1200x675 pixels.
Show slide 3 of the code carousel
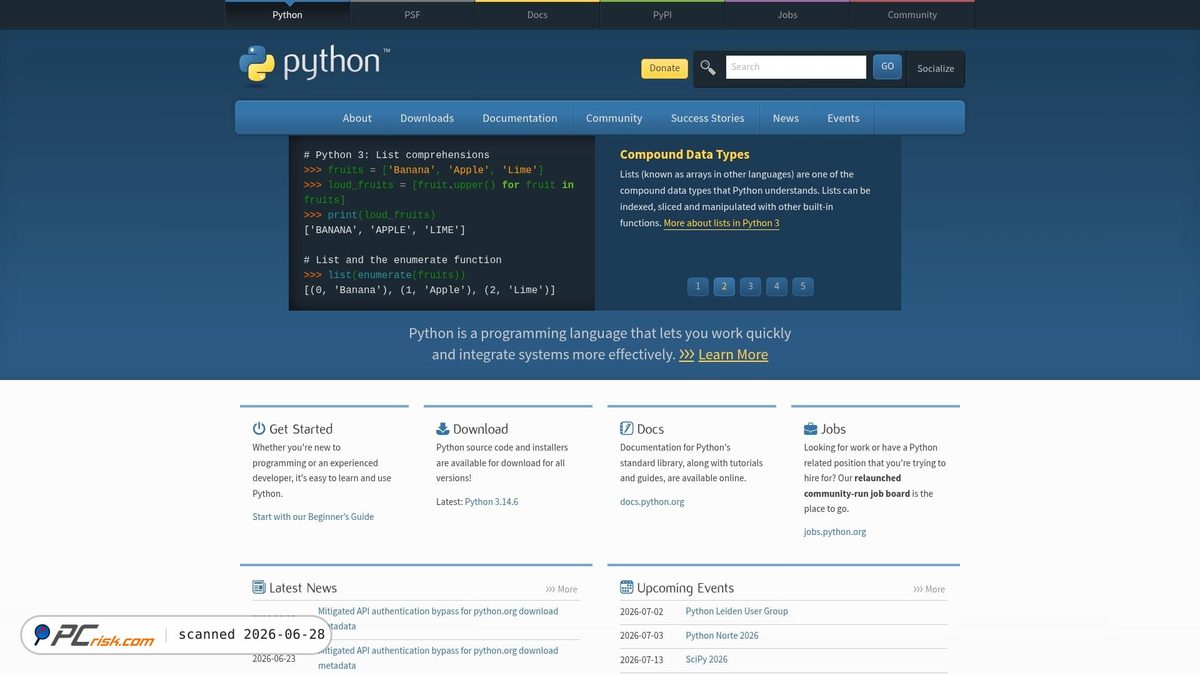(x=750, y=286)
